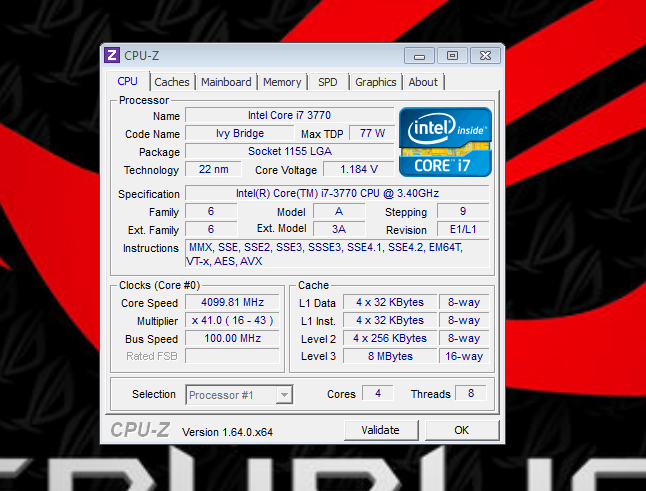Click the 22 nm technology value
The height and width of the screenshot is (491, 646).
[213, 169]
